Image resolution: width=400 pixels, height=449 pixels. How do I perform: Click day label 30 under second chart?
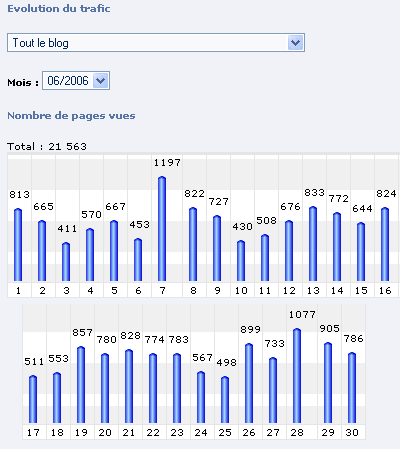point(352,433)
